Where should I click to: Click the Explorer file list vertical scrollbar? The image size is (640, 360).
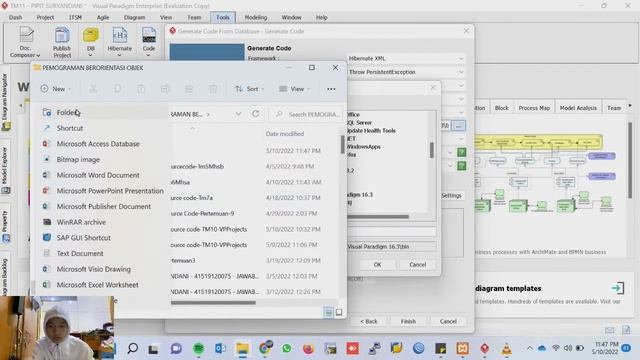point(342,144)
